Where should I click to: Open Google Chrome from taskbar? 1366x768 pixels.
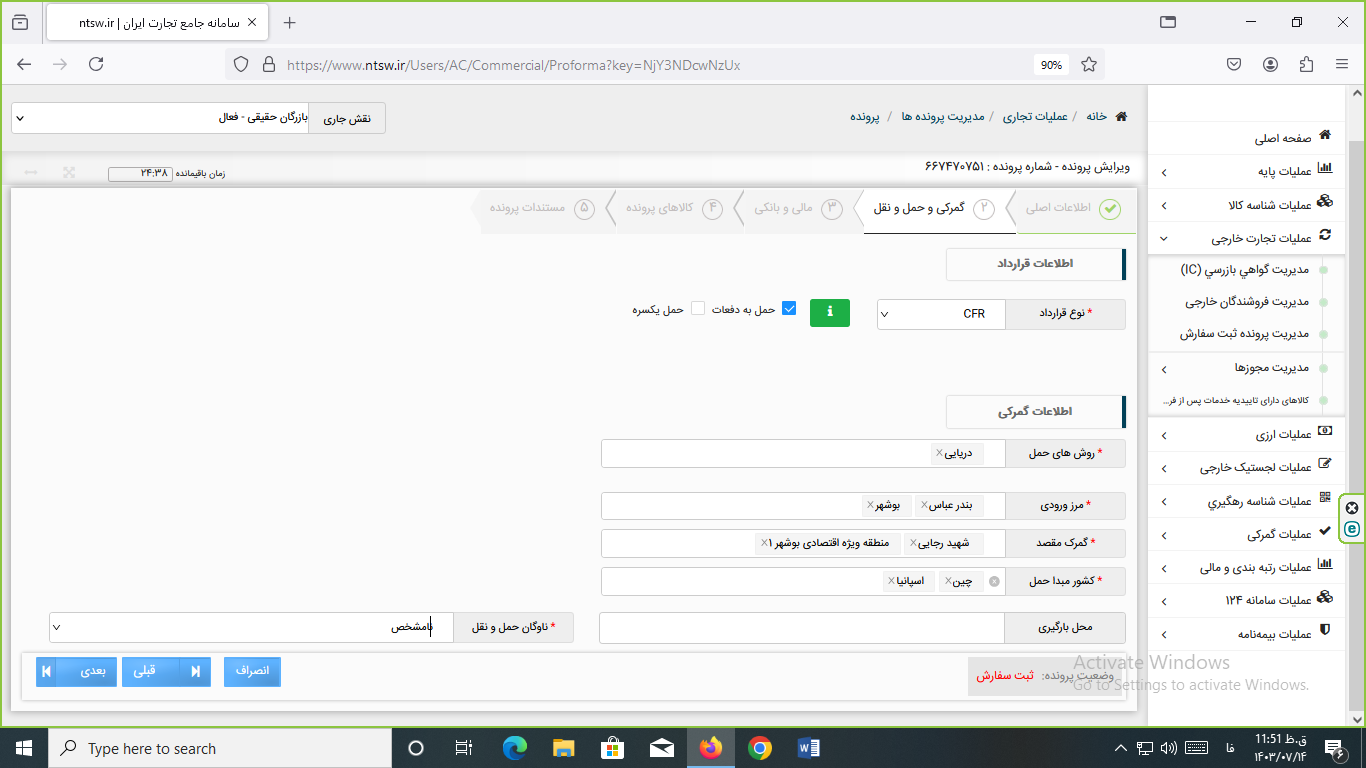[x=760, y=748]
